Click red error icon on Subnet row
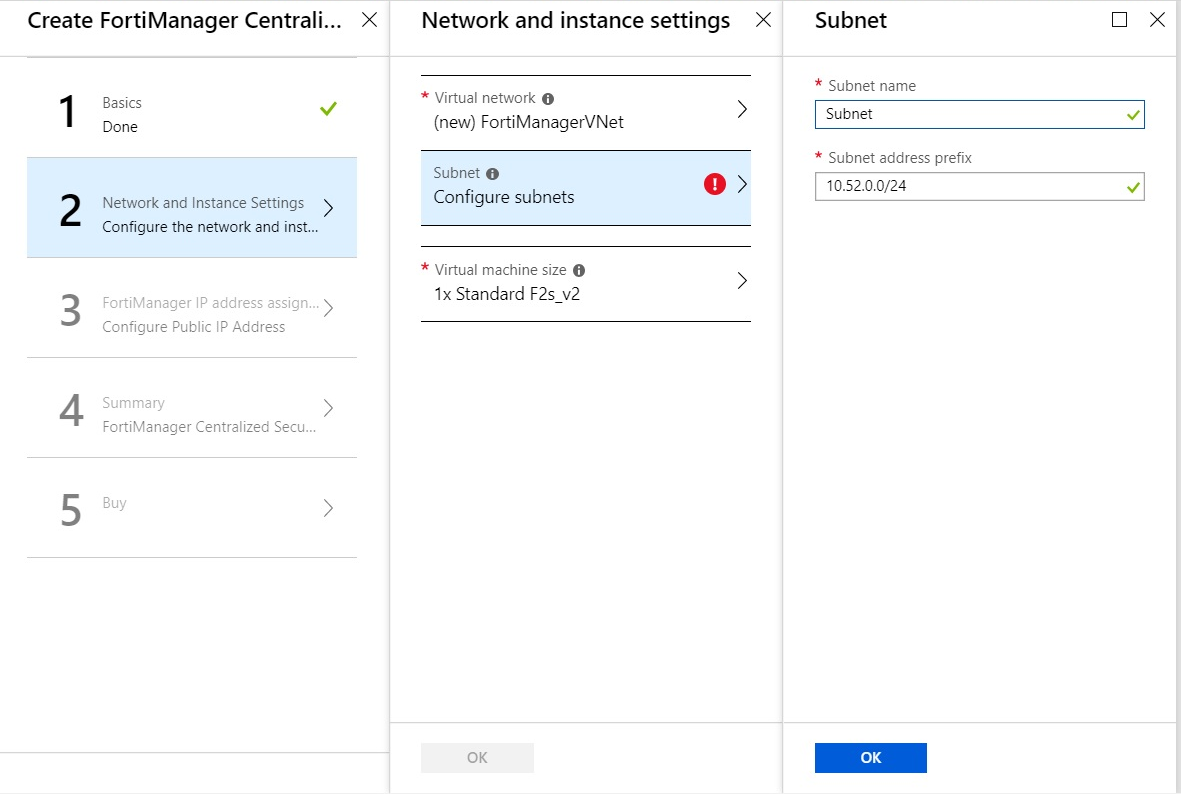 click(714, 184)
